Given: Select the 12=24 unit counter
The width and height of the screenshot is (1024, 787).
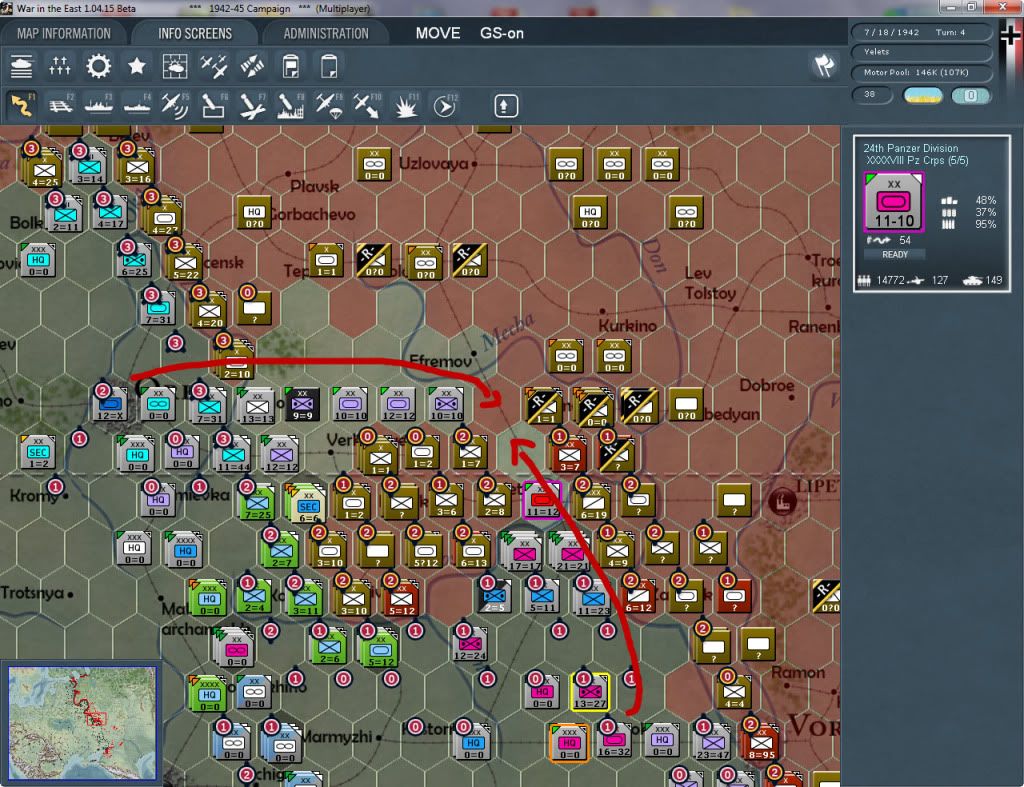Looking at the screenshot, I should pos(469,644).
